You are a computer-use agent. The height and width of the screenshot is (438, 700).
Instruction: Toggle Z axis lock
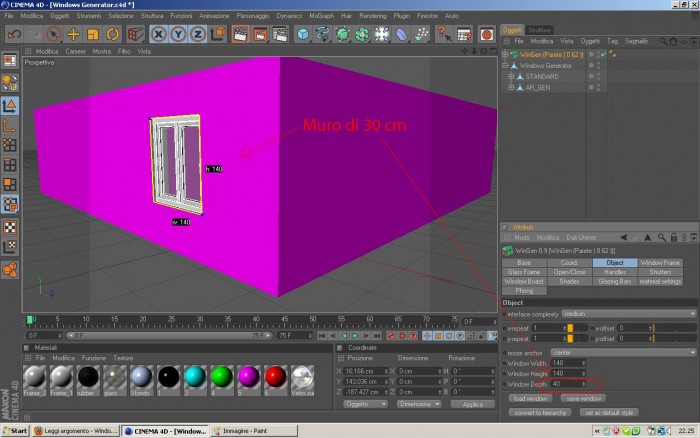198,34
